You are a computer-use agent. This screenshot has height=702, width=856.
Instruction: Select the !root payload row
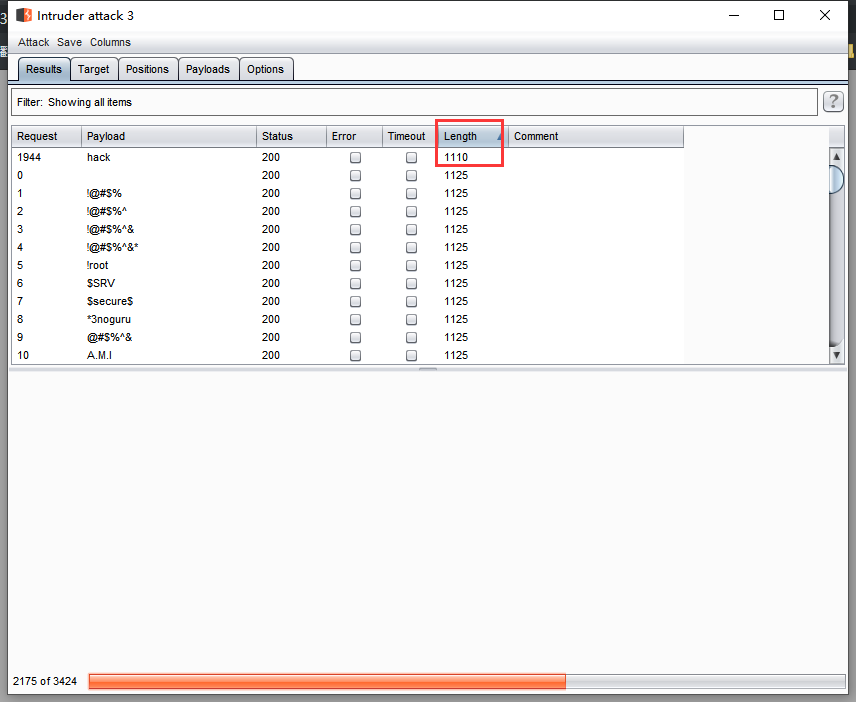pos(347,265)
